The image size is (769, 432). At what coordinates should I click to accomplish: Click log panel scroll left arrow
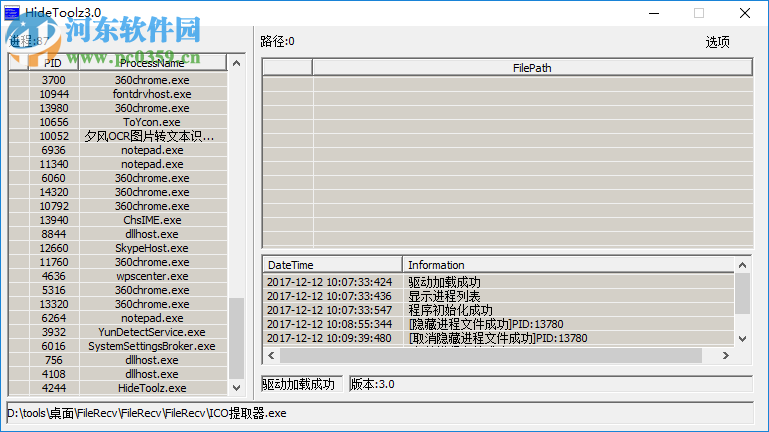click(271, 356)
